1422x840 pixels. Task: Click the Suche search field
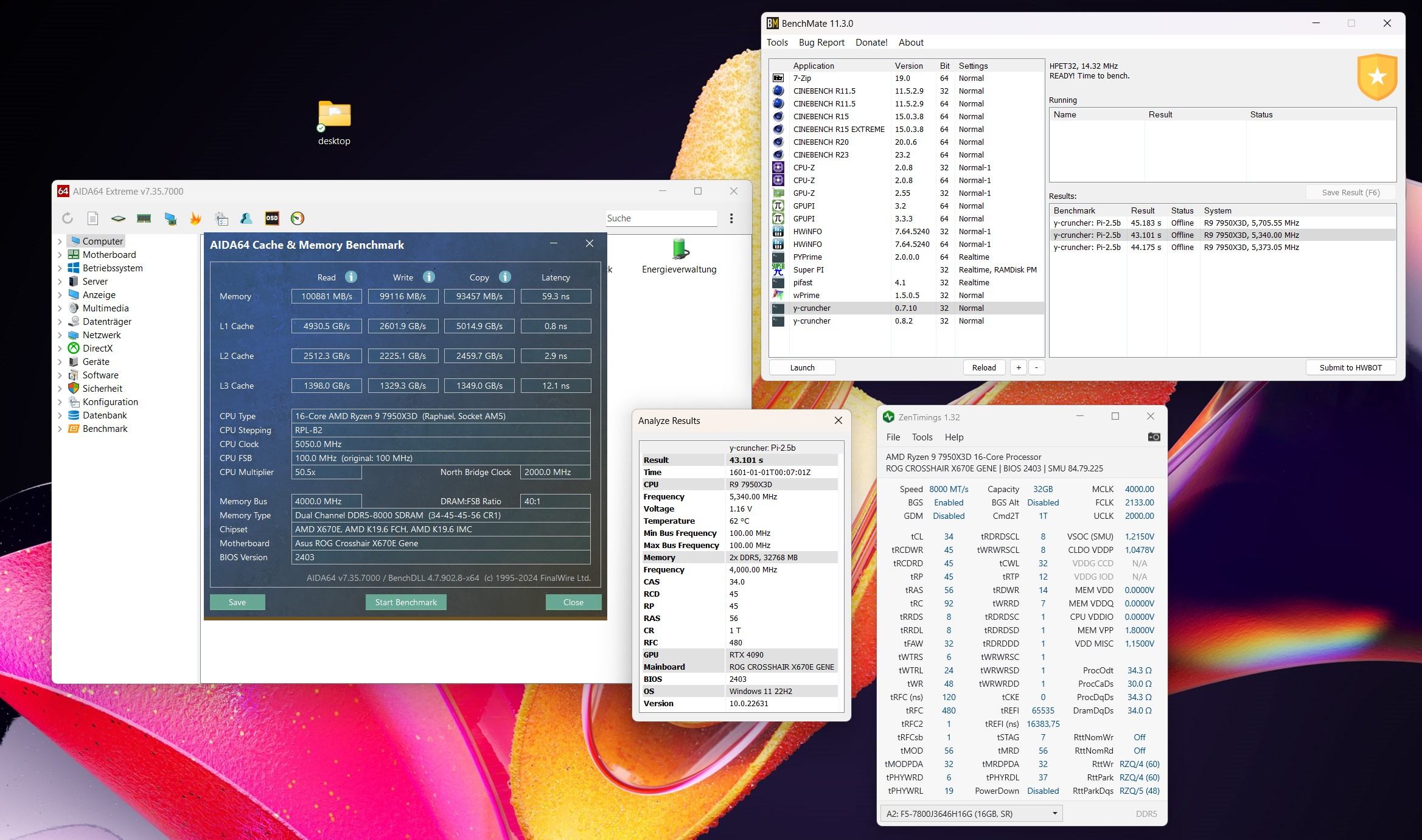pos(660,218)
